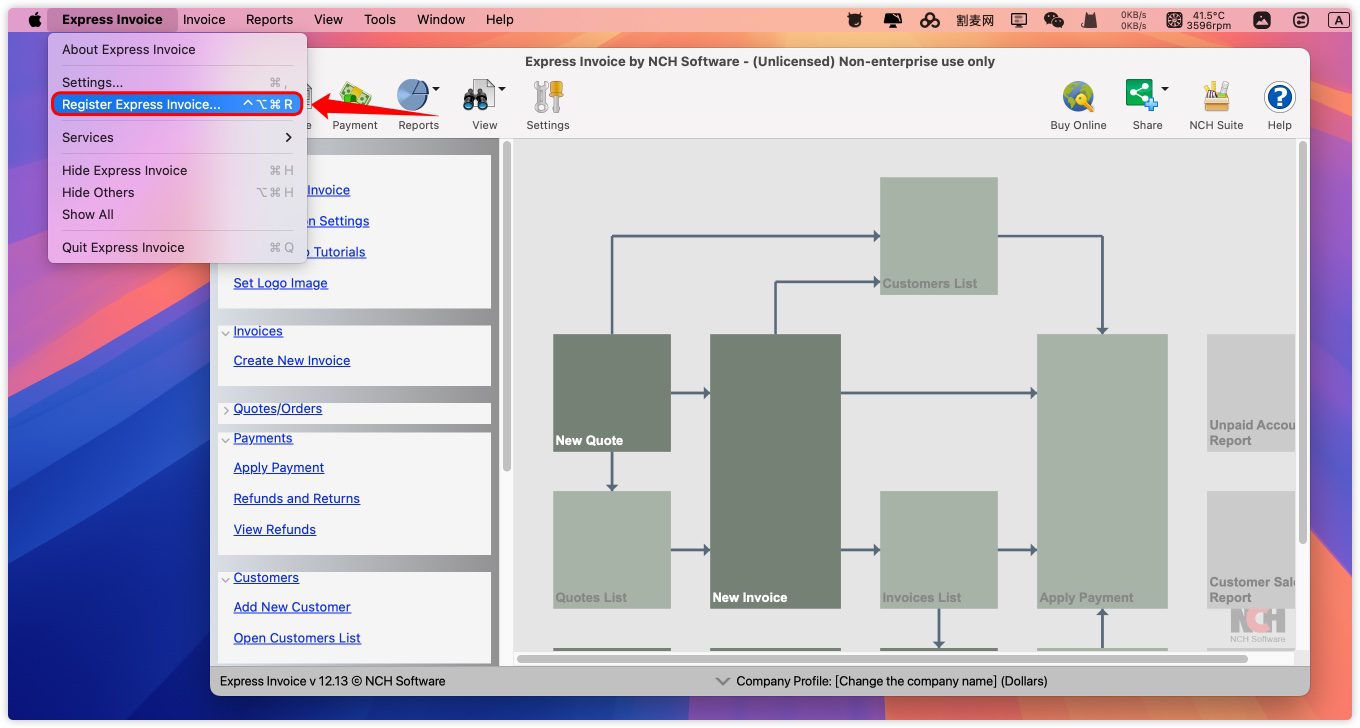Open the Company Profile dropdown chevron
This screenshot has height=728, width=1360.
[x=723, y=681]
